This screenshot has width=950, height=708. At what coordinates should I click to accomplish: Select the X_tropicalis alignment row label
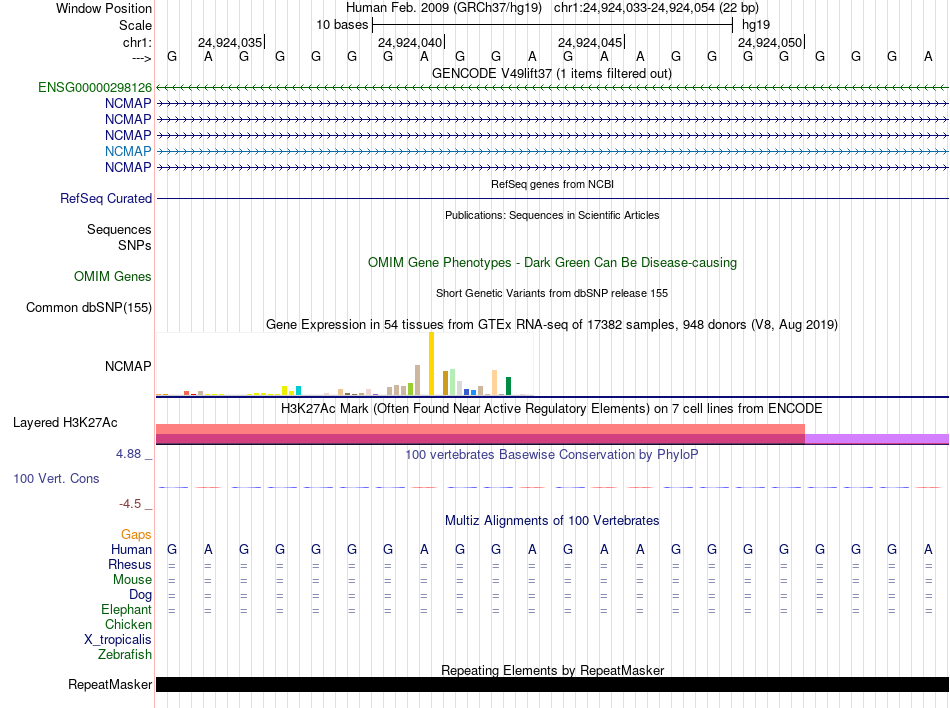pyautogui.click(x=118, y=640)
